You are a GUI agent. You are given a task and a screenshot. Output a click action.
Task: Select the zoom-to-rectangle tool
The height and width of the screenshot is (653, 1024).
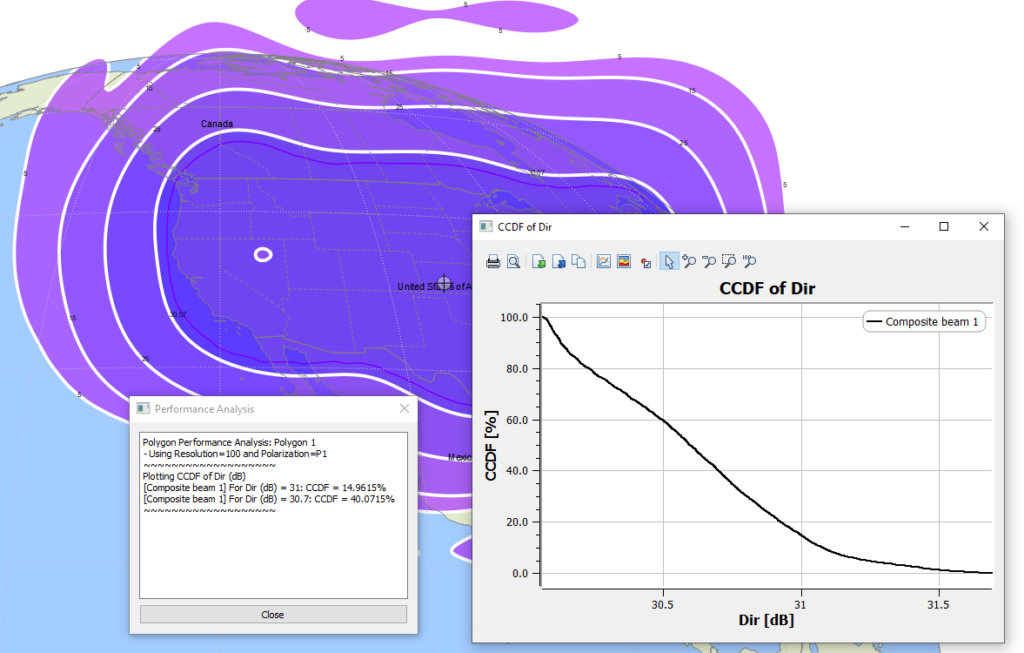tap(730, 262)
